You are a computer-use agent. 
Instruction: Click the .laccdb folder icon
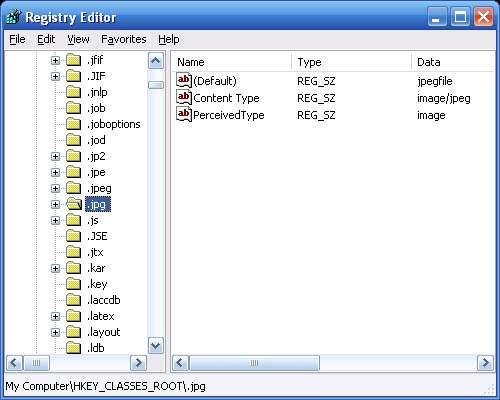(x=74, y=300)
